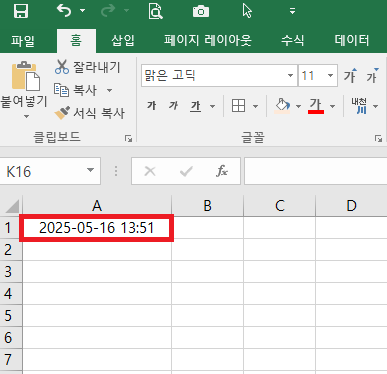Open the font name dropdown arrow
The image size is (387, 374).
pos(291,76)
